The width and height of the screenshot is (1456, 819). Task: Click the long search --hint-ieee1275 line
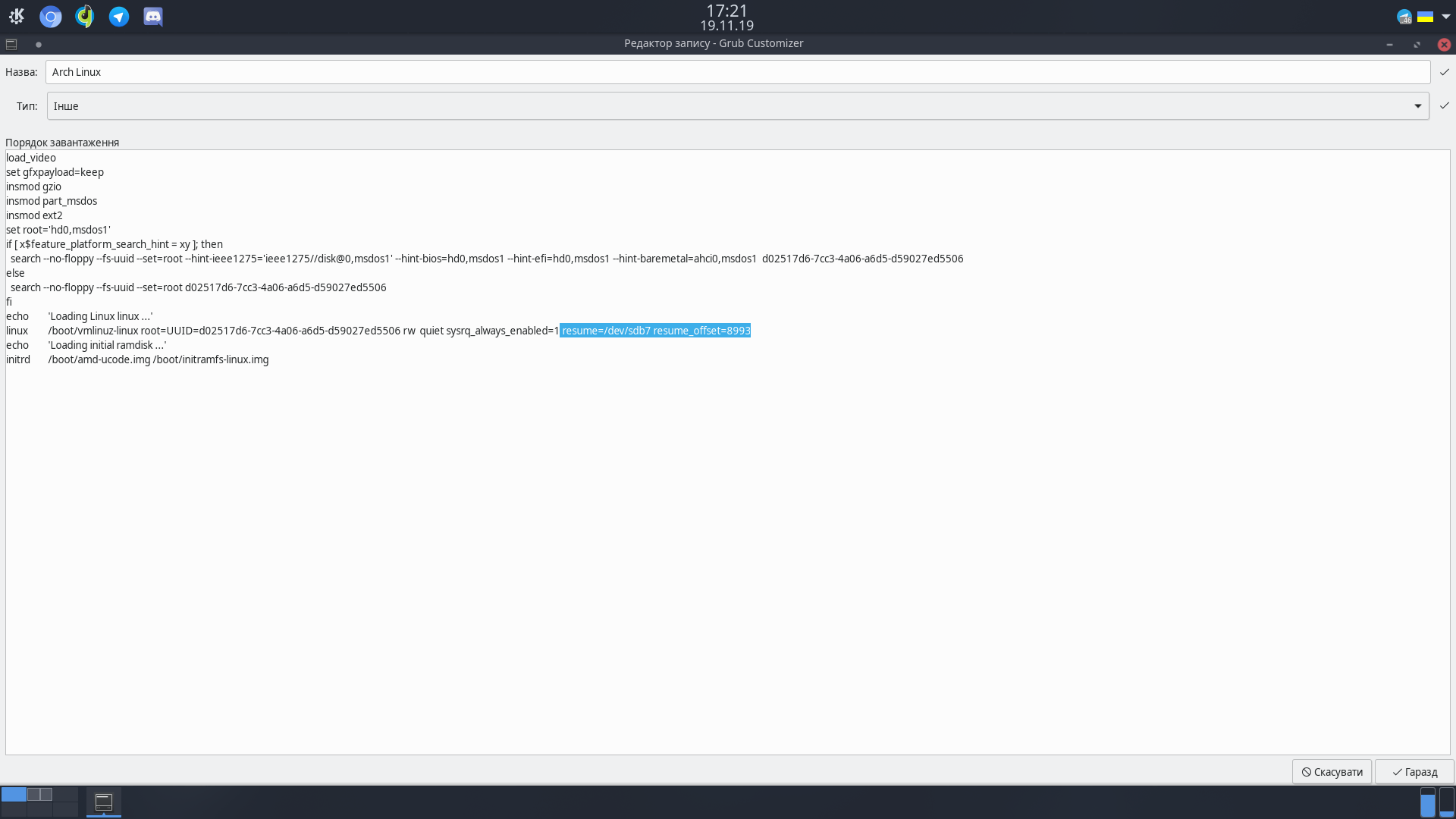(x=487, y=259)
